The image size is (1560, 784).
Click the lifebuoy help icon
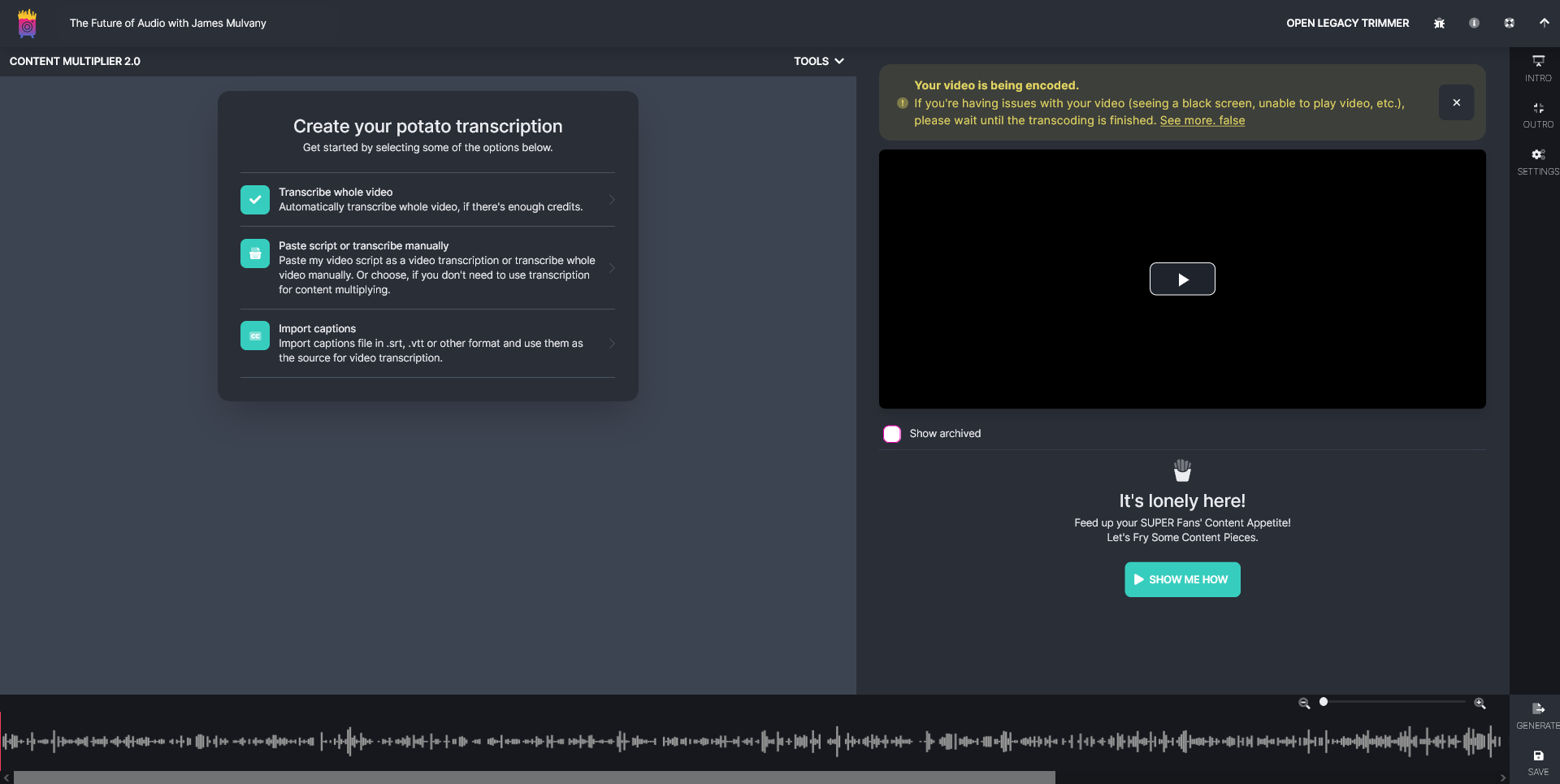1509,24
